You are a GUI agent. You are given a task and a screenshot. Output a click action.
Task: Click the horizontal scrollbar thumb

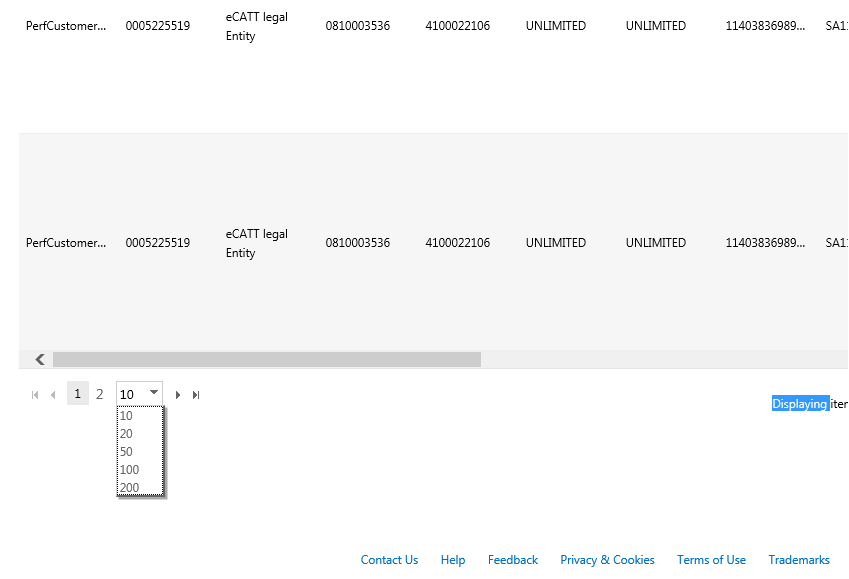[266, 359]
